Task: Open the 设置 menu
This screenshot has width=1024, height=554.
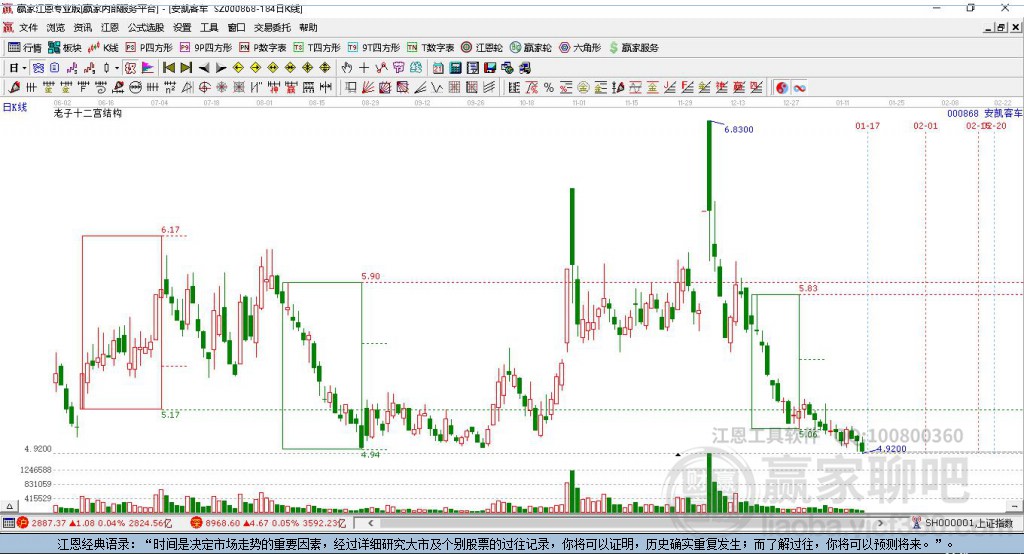Action: pyautogui.click(x=182, y=27)
